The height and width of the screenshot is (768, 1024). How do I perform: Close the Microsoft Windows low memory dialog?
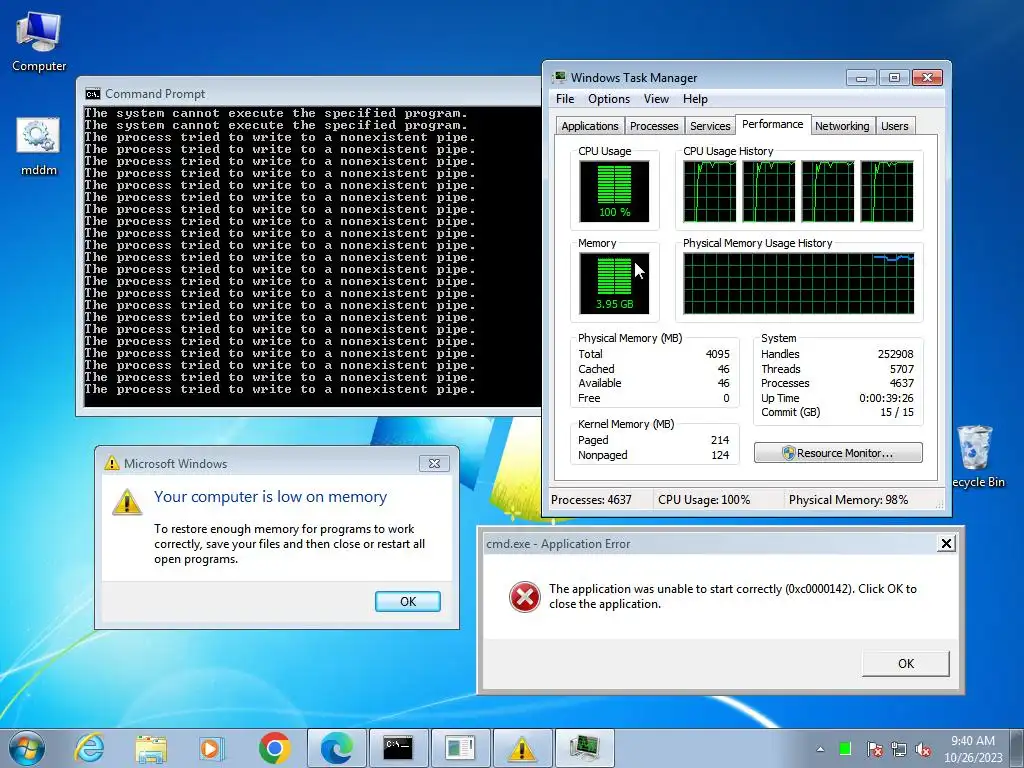pyautogui.click(x=434, y=463)
